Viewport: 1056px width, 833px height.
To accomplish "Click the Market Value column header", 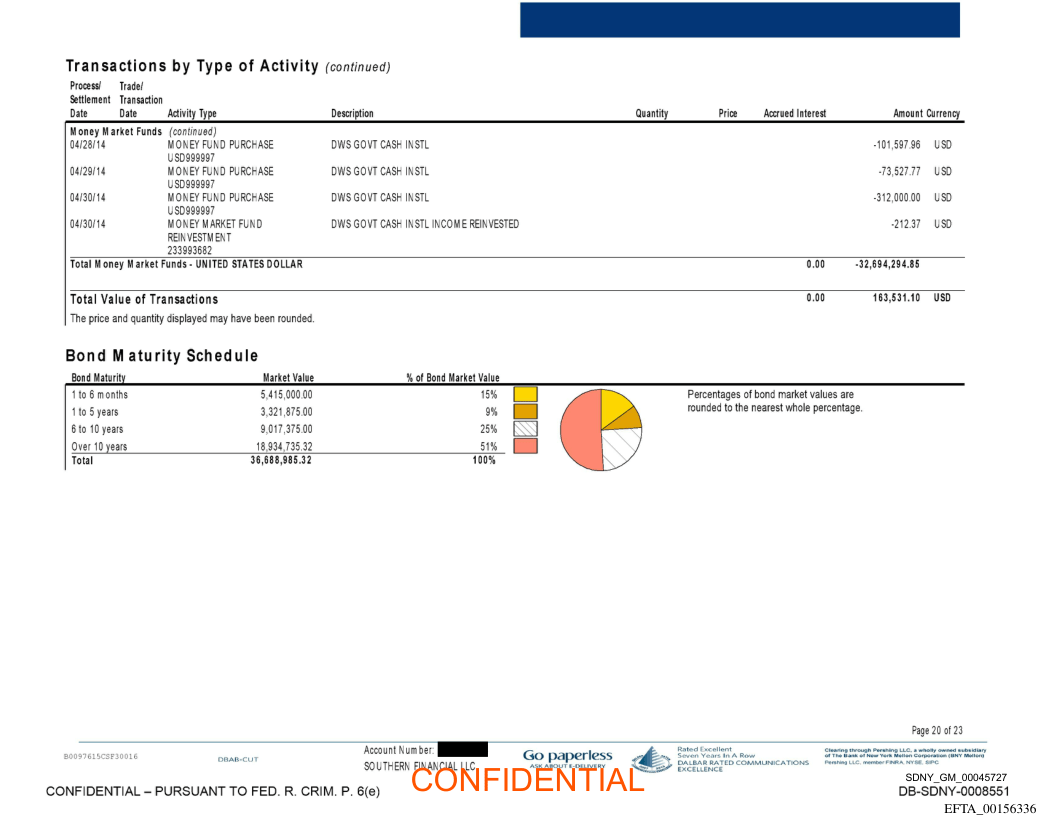I will 288,378.
